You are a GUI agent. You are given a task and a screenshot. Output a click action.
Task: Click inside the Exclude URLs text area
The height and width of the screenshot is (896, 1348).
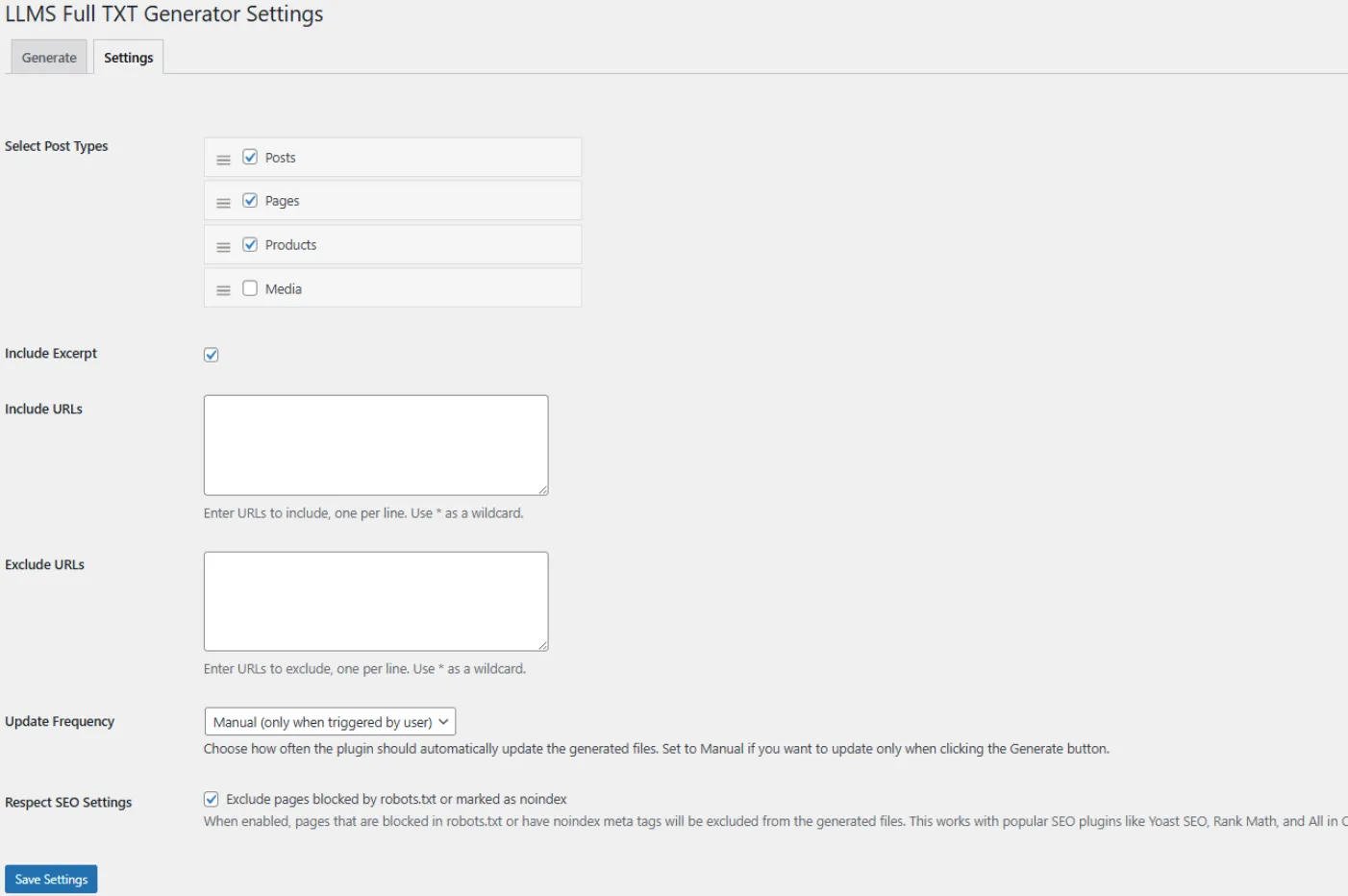(x=375, y=601)
